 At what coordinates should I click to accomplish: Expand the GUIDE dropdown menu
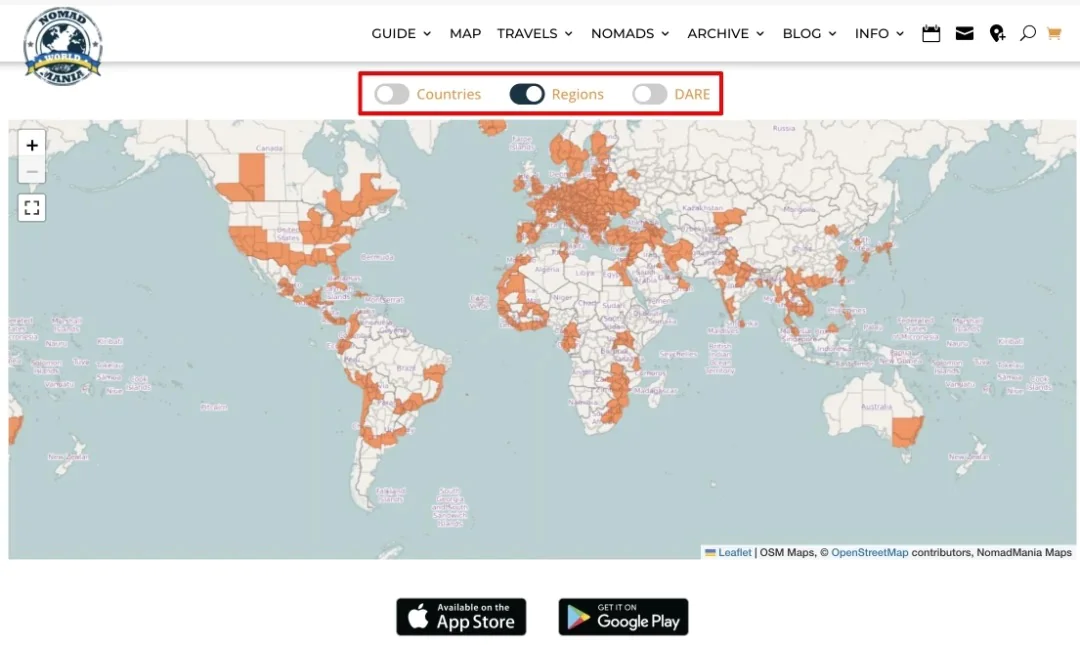pyautogui.click(x=401, y=34)
